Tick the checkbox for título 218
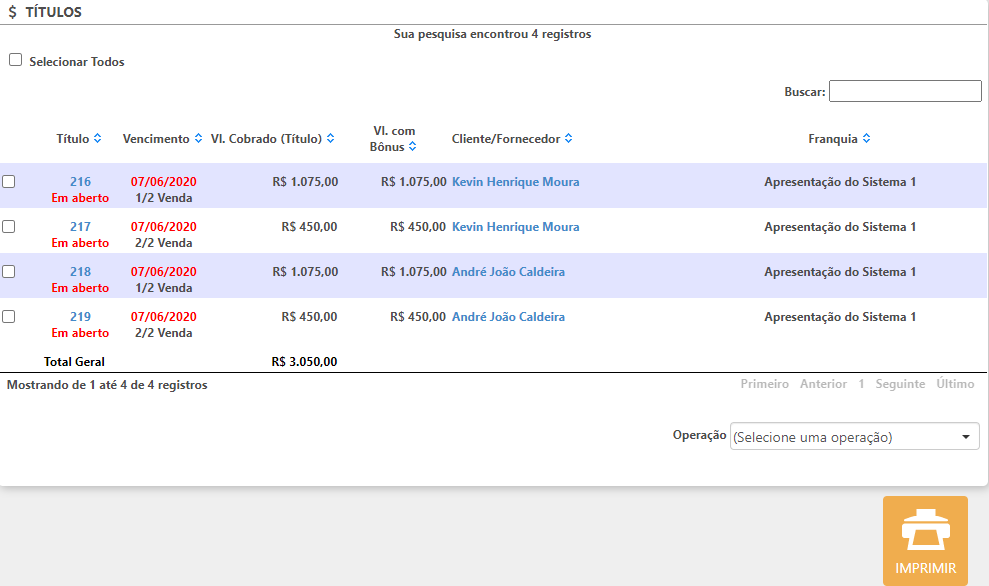This screenshot has width=989, height=586. [9, 271]
